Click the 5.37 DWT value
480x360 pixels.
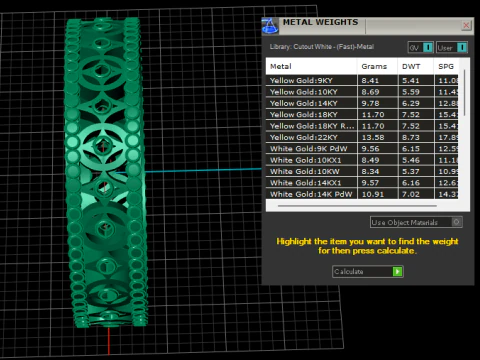pos(411,171)
